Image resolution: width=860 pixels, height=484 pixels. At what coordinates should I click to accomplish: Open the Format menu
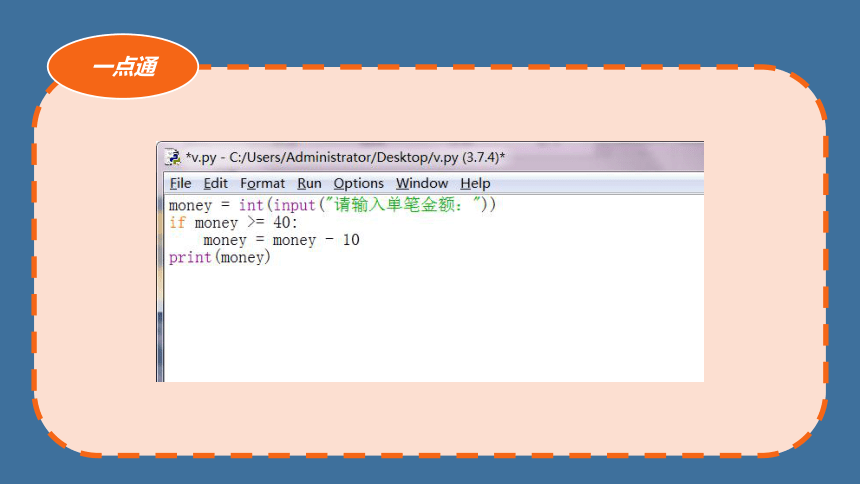[262, 183]
